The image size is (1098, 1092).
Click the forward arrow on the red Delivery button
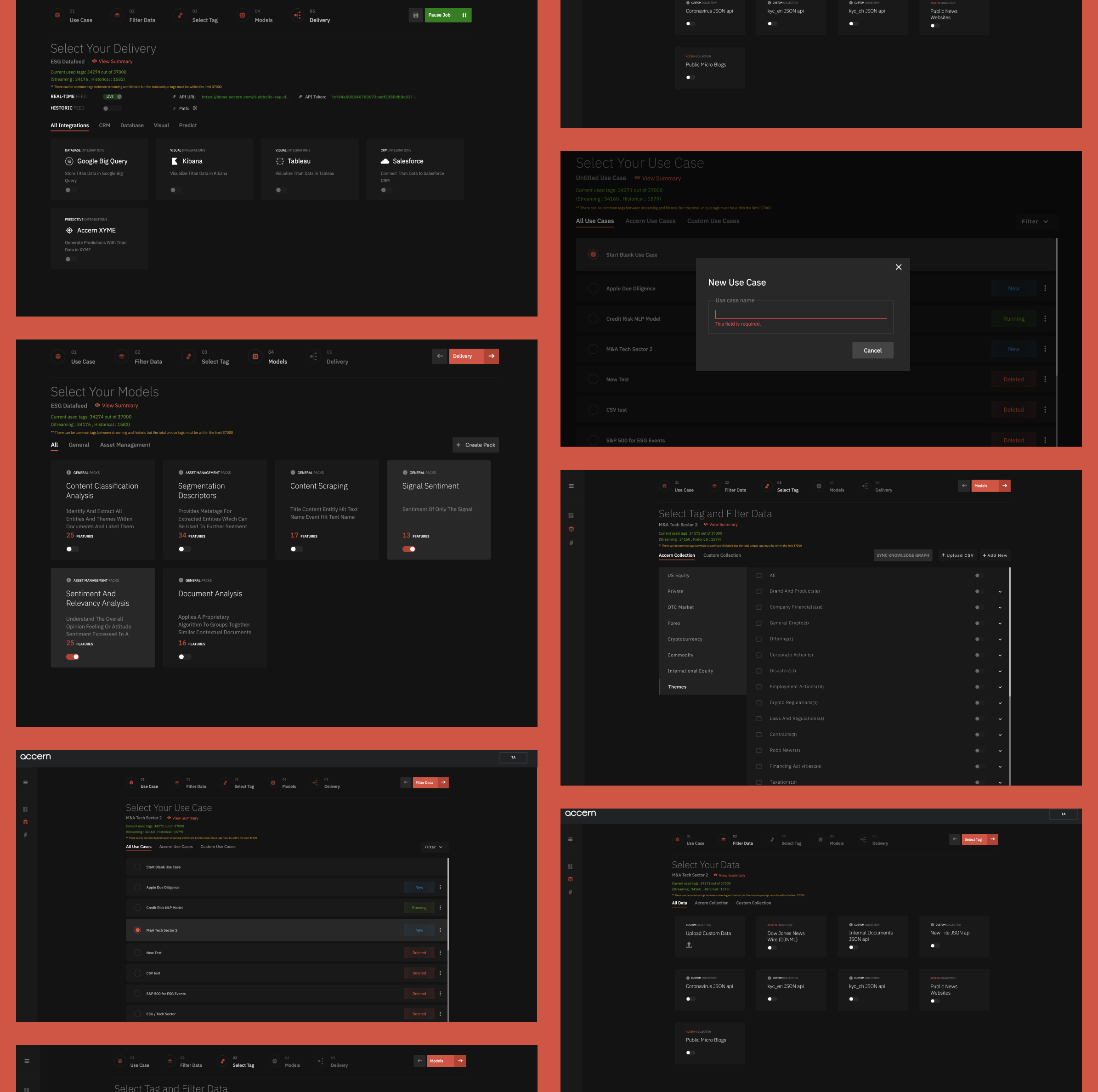[492, 356]
